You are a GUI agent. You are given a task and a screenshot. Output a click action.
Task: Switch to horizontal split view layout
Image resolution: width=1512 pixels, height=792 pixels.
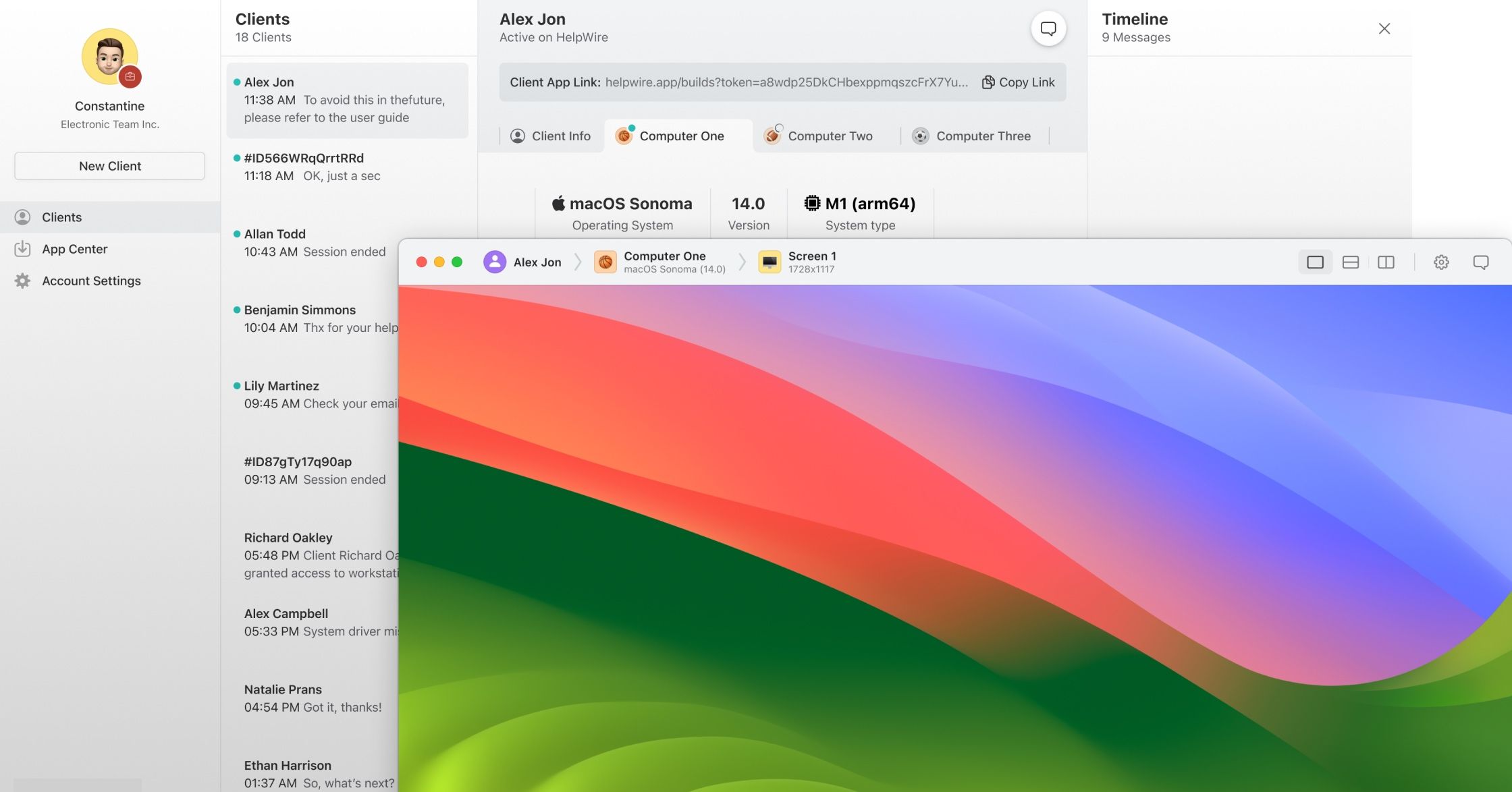pos(1350,262)
